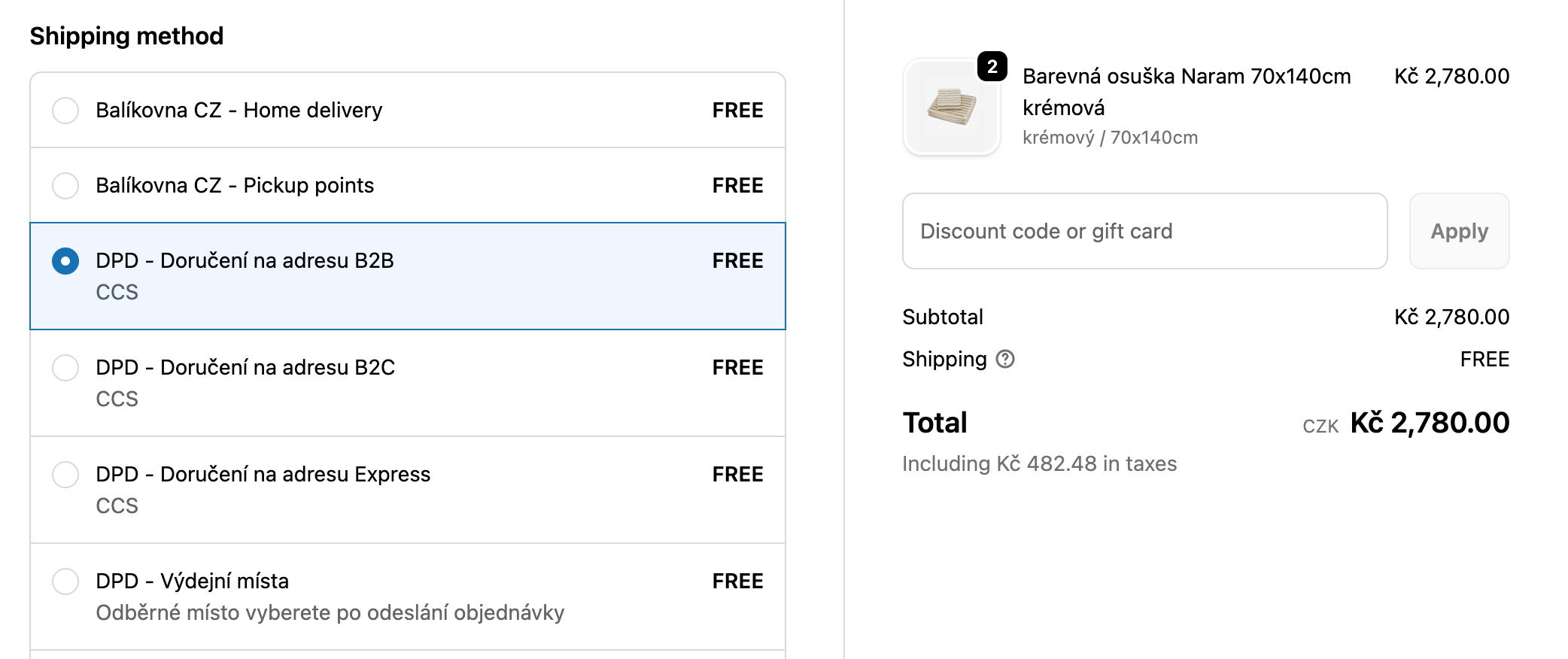Click the Balíkovna CZ Home delivery label
This screenshot has height=659, width=1568.
click(x=239, y=111)
